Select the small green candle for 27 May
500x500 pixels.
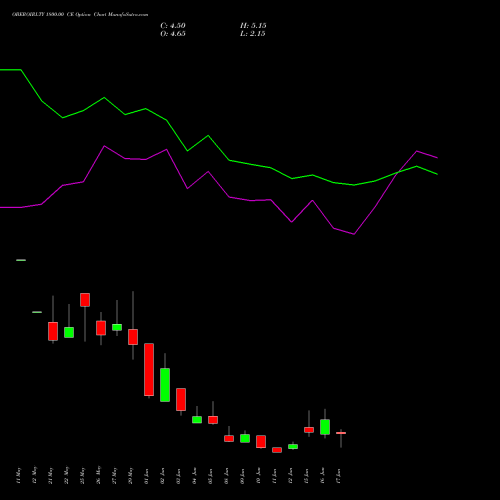tap(117, 327)
